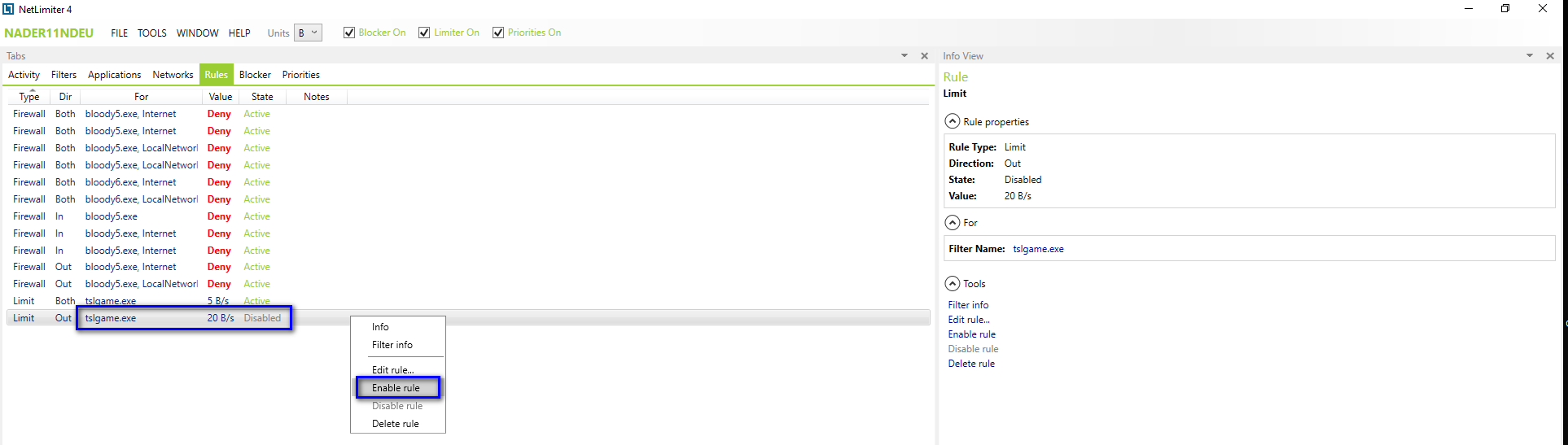The height and width of the screenshot is (445, 1568).
Task: Switch to the Activity tab
Action: click(x=24, y=75)
